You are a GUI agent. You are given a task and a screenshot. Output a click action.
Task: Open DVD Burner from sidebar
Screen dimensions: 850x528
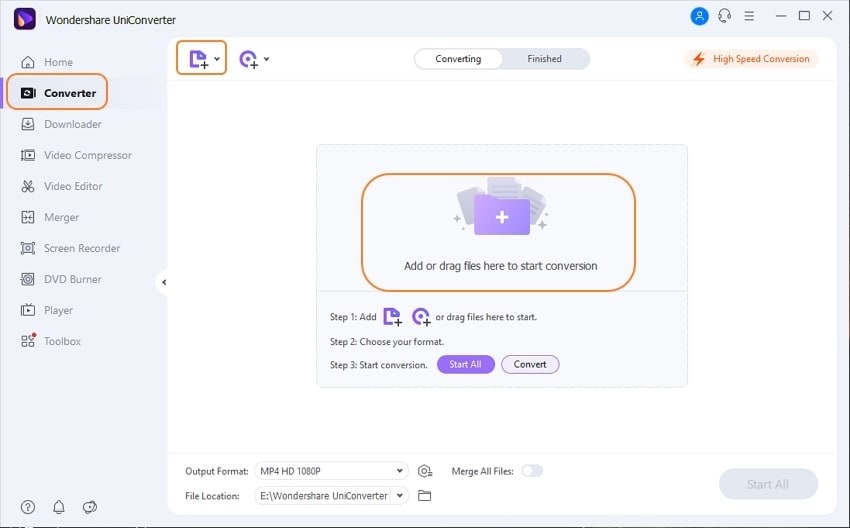(x=61, y=279)
